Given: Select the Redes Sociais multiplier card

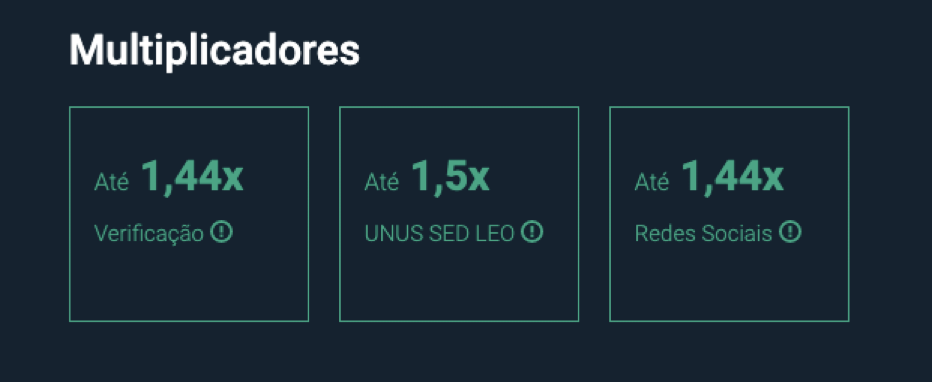Looking at the screenshot, I should tap(729, 214).
